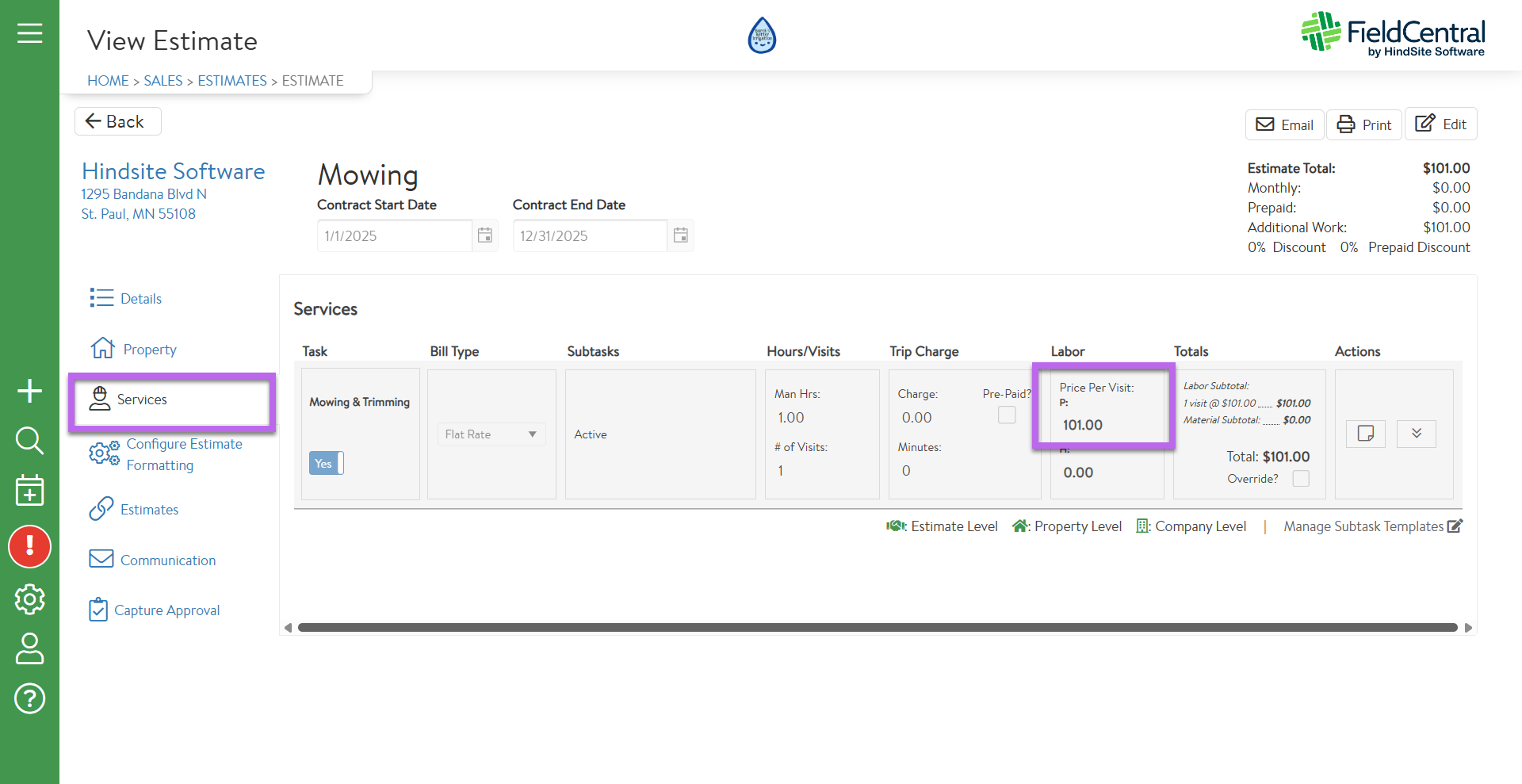Viewport: 1522px width, 784px height.
Task: Check the Pre-Paid checkbox
Action: point(1007,415)
